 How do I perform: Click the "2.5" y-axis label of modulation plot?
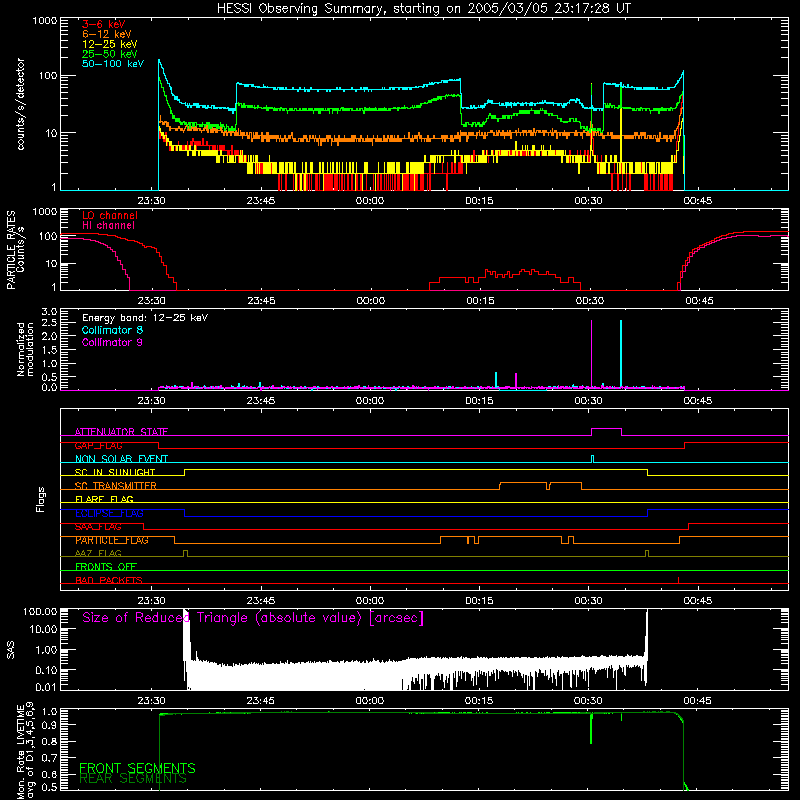[49, 323]
